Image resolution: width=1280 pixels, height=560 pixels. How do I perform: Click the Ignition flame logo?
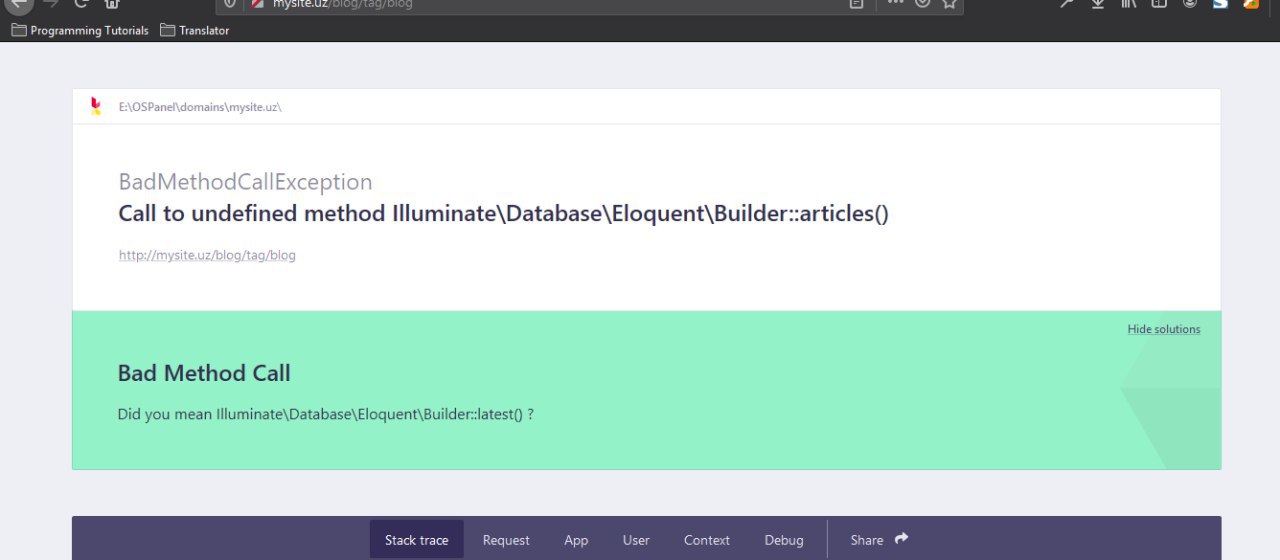click(95, 106)
